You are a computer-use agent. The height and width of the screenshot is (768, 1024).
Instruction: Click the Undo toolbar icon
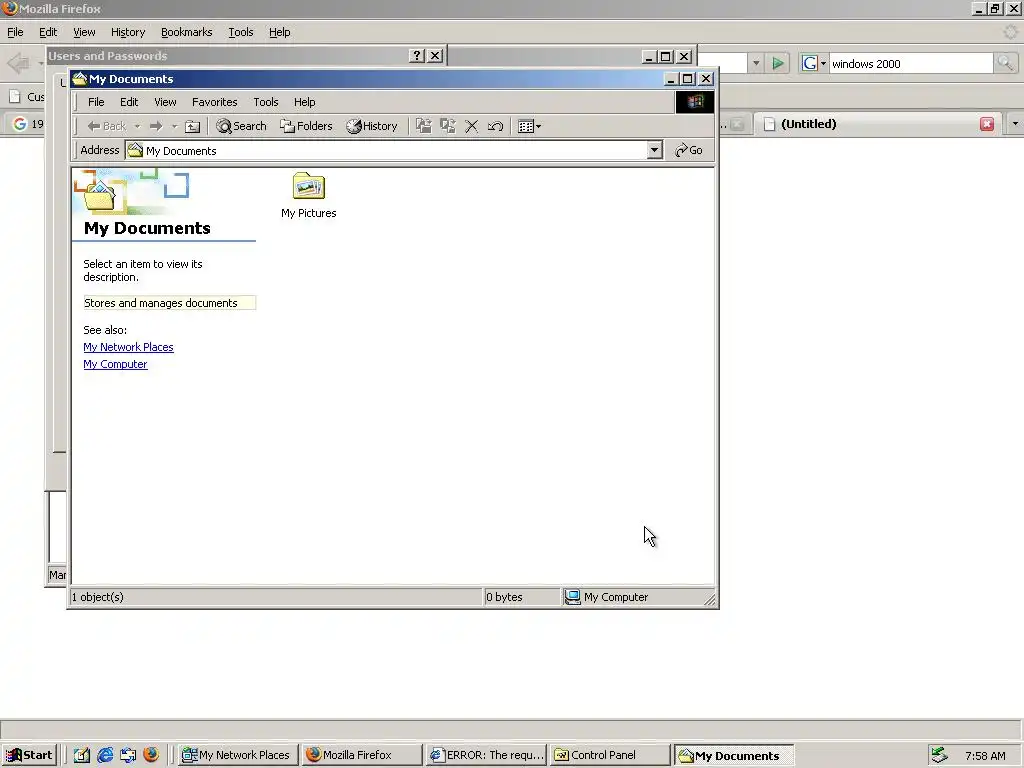(496, 126)
